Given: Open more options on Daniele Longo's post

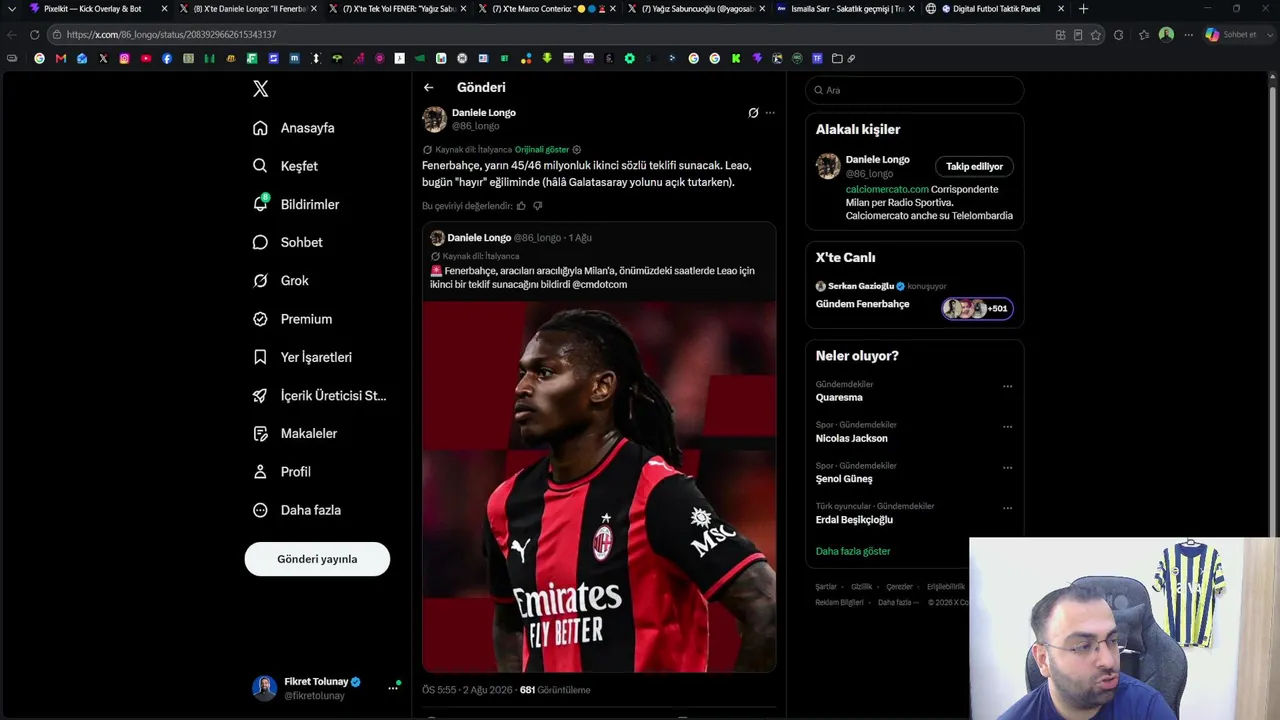Looking at the screenshot, I should pos(770,113).
